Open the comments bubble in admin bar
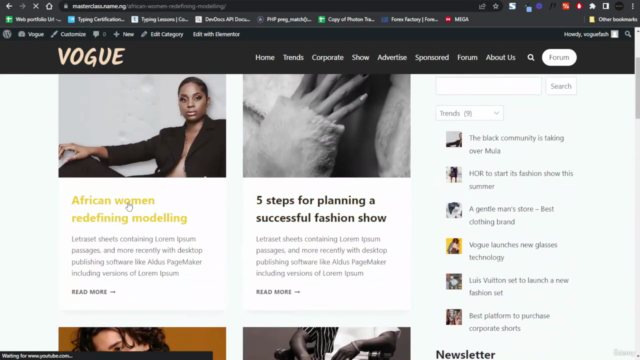Viewport: 640px width, 360px height. pos(99,34)
